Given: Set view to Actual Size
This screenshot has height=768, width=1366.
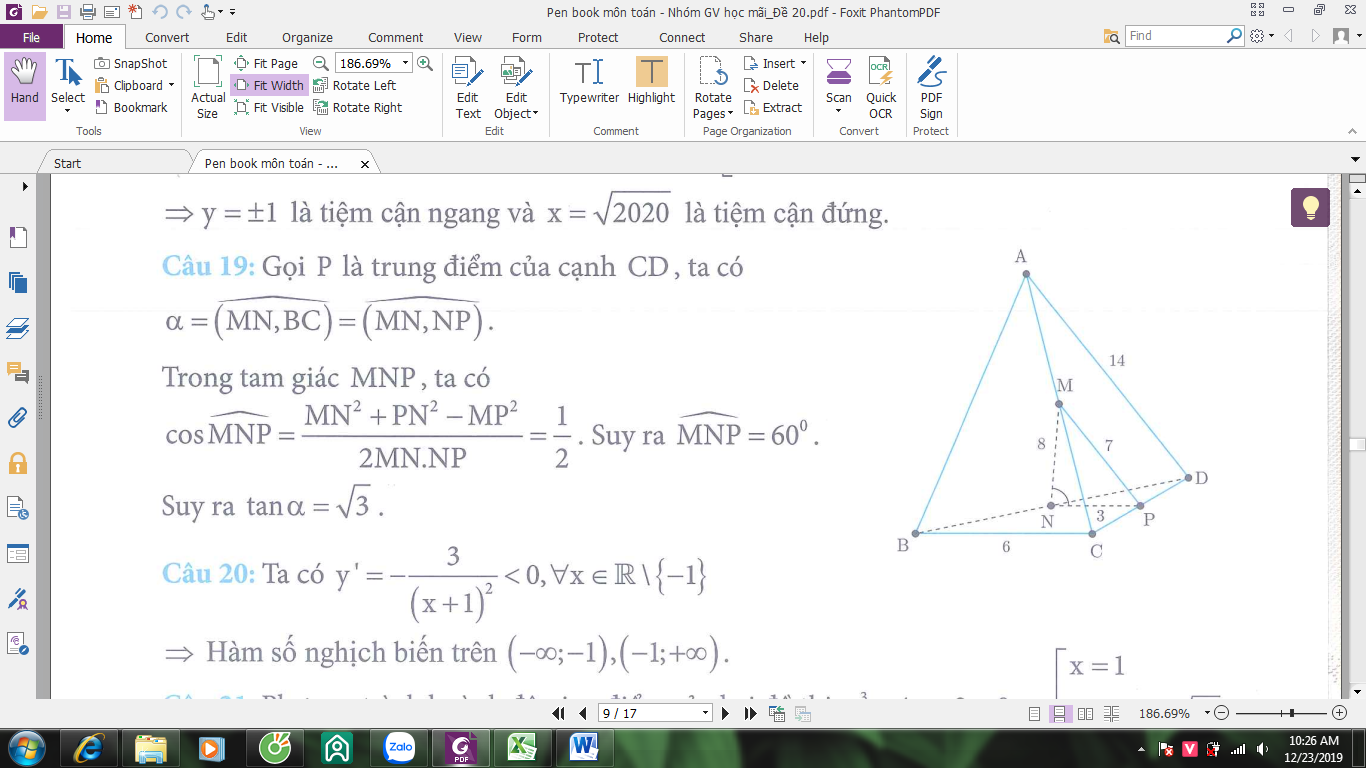Looking at the screenshot, I should click(x=208, y=87).
